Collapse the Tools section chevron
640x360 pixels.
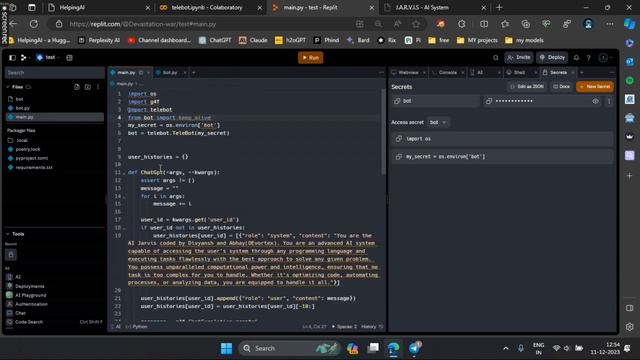point(8,234)
